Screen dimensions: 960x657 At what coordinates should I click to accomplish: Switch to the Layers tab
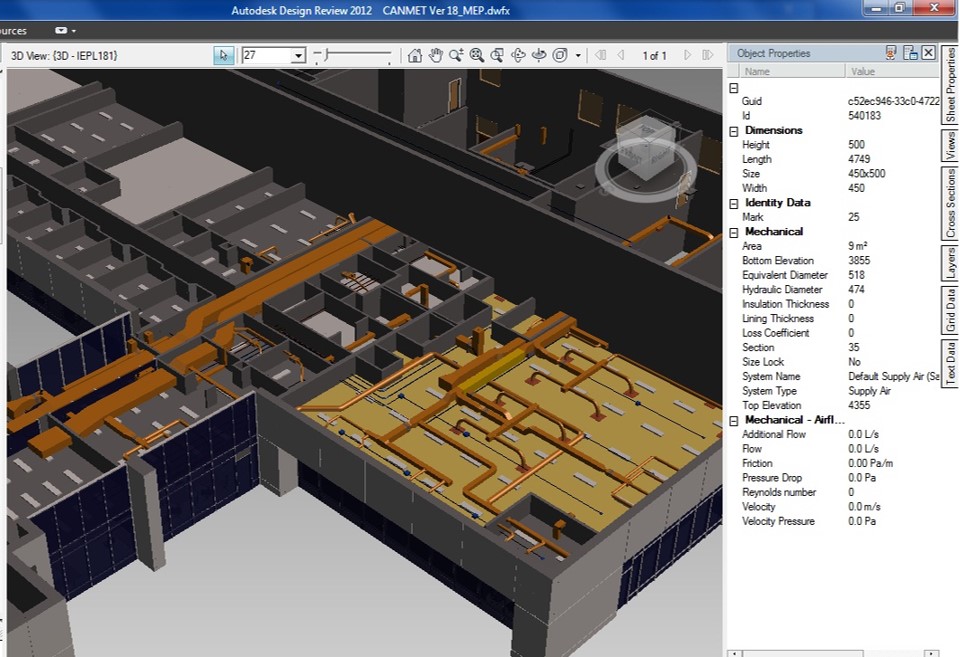tap(949, 263)
